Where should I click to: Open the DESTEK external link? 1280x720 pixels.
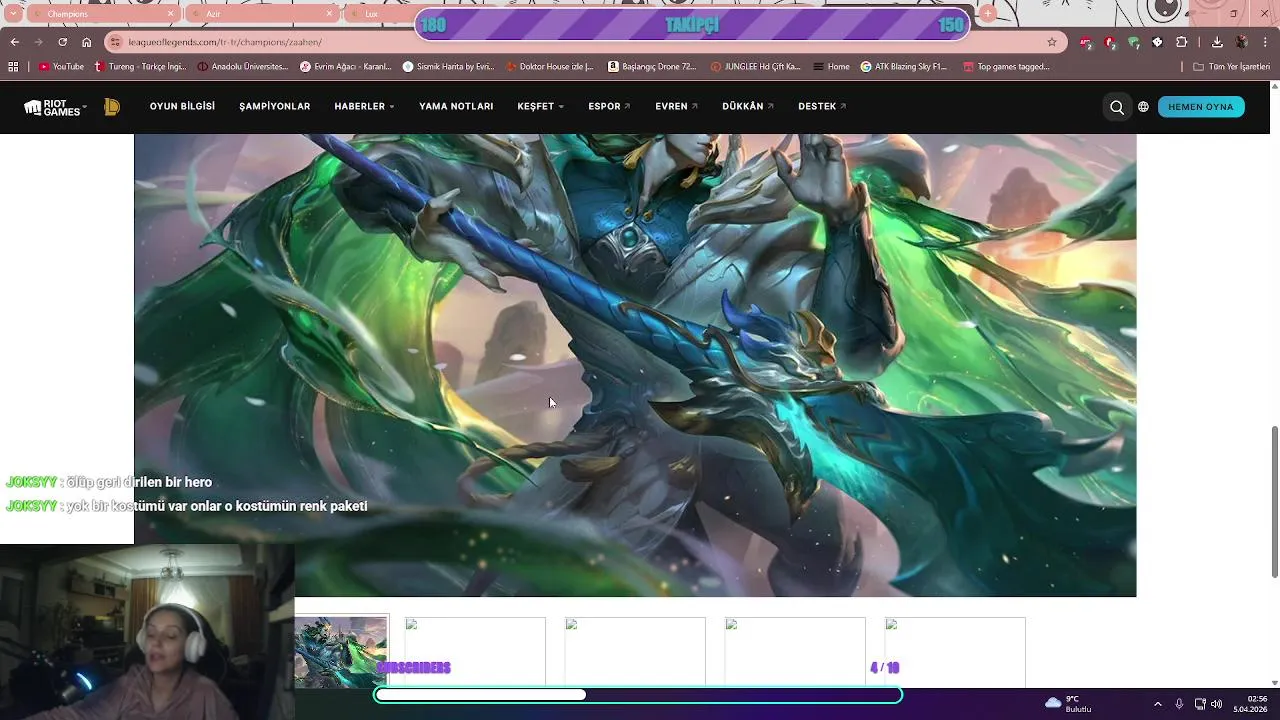tap(822, 107)
